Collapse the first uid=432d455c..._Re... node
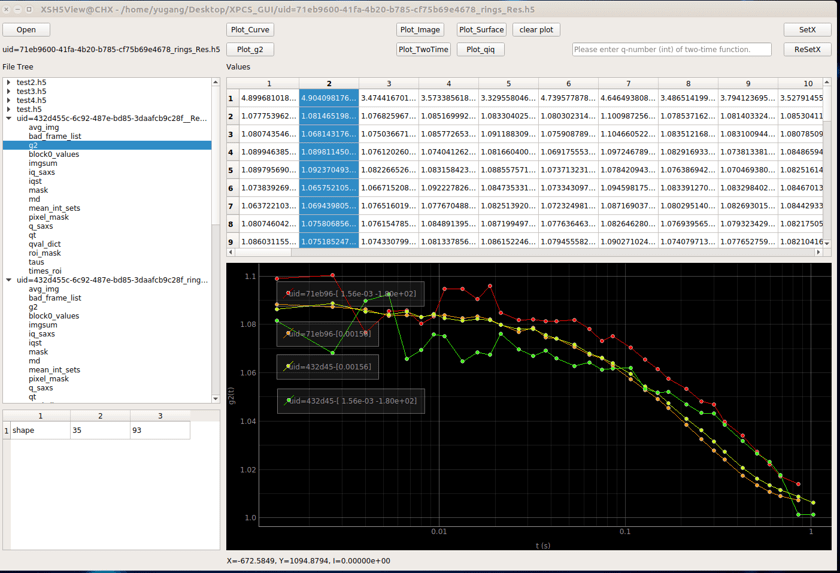The width and height of the screenshot is (840, 573). click(9, 118)
